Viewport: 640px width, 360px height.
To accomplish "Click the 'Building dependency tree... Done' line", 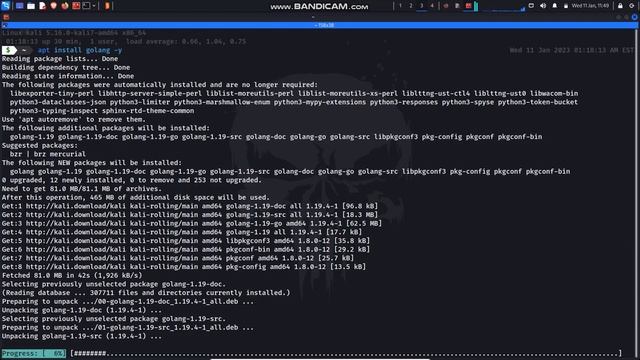I will pyautogui.click(x=66, y=67).
